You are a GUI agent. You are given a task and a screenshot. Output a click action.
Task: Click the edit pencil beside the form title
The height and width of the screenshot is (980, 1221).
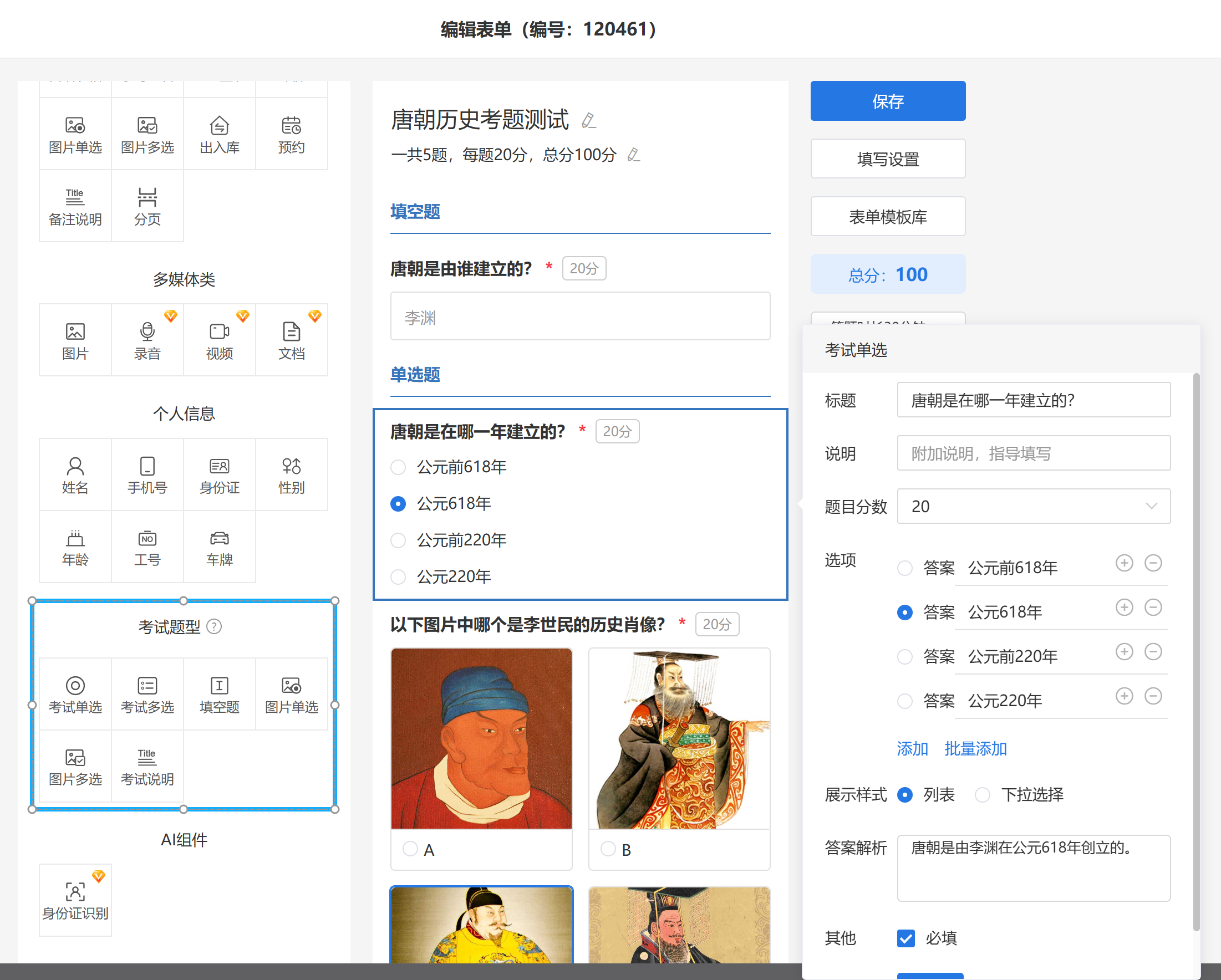(588, 121)
